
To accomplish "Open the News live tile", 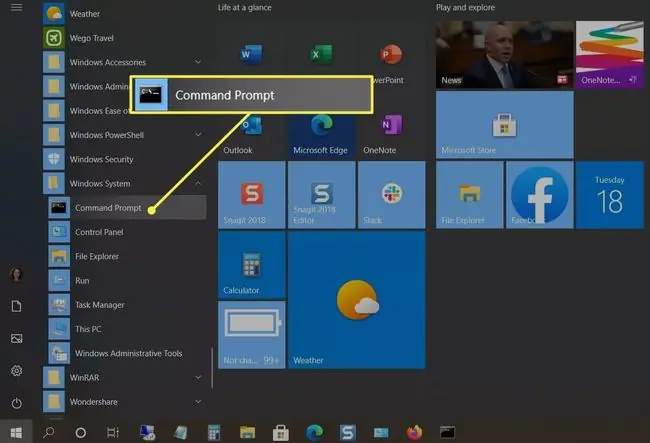I will pyautogui.click(x=504, y=55).
